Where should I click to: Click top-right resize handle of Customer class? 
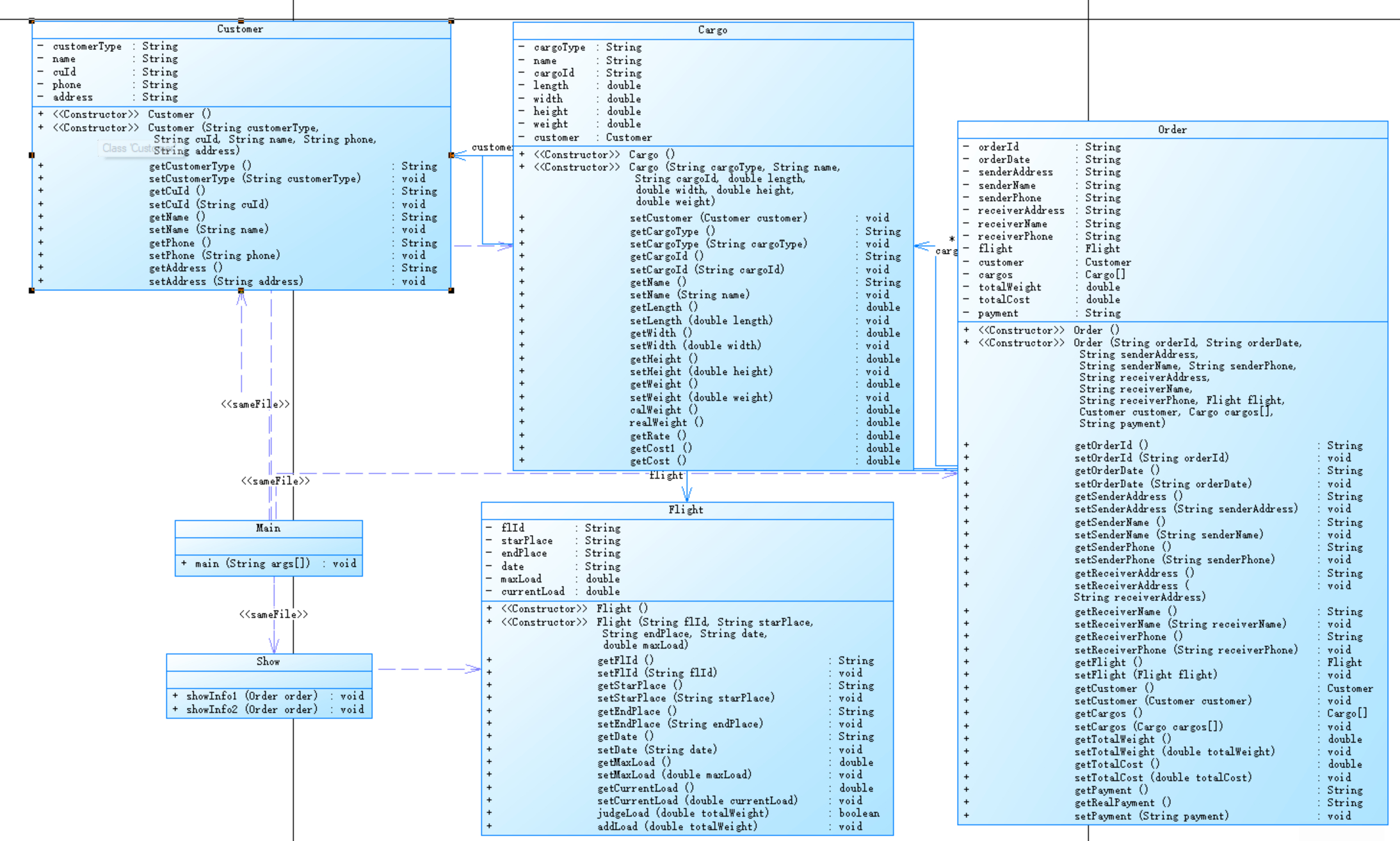tap(451, 21)
